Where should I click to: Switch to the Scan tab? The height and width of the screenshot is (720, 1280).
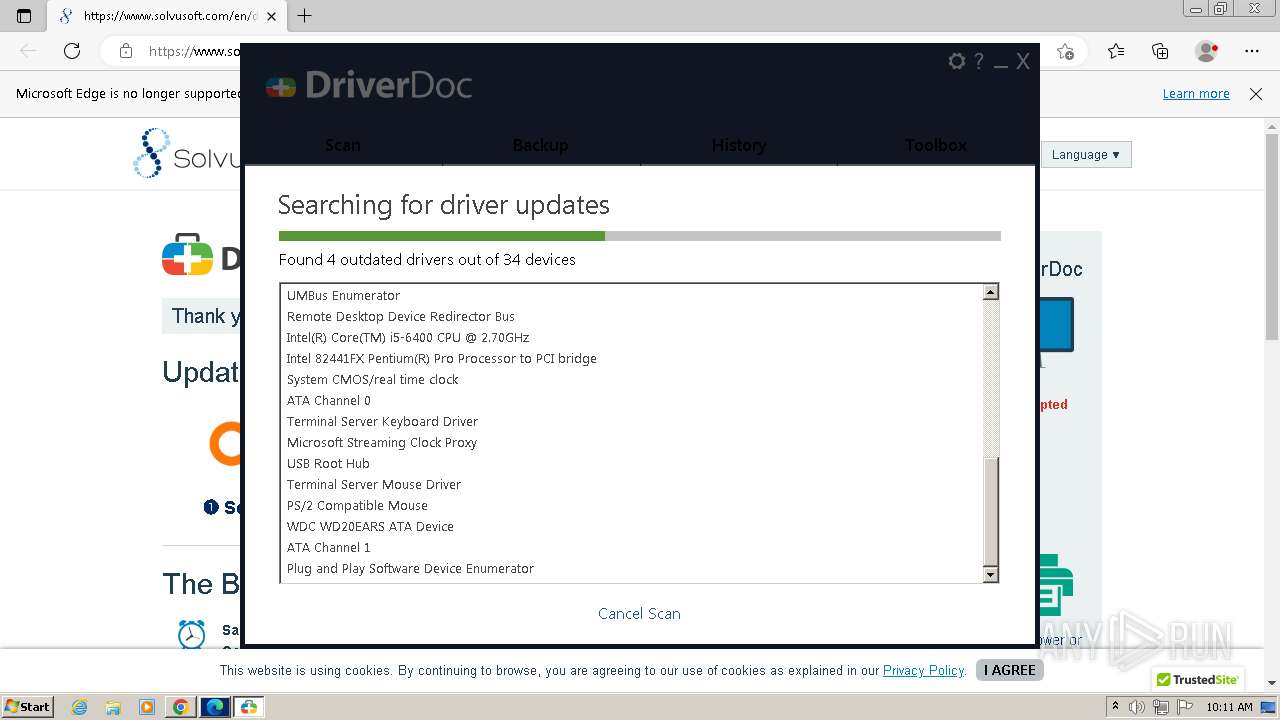(x=343, y=145)
